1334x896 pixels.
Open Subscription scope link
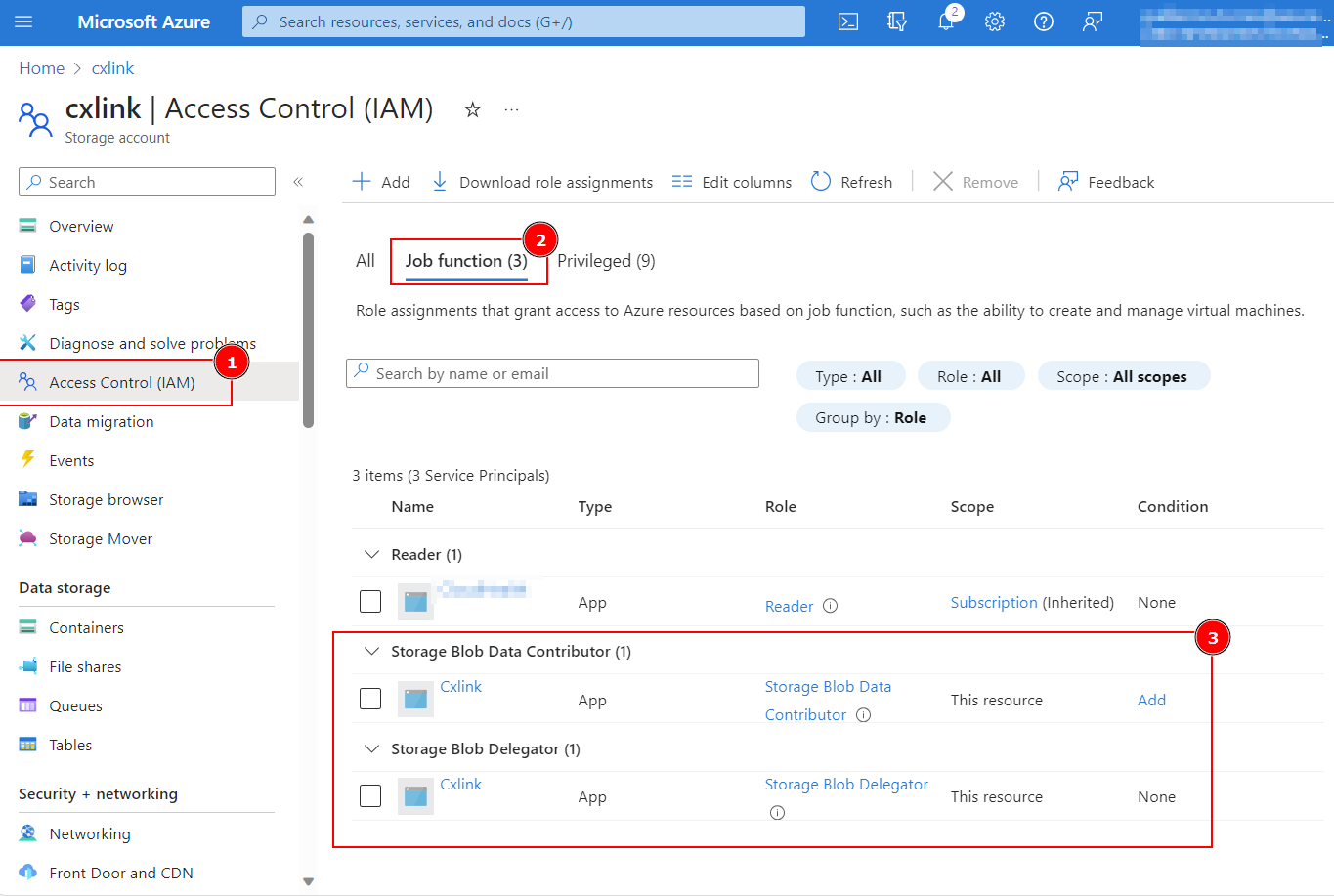point(994,603)
